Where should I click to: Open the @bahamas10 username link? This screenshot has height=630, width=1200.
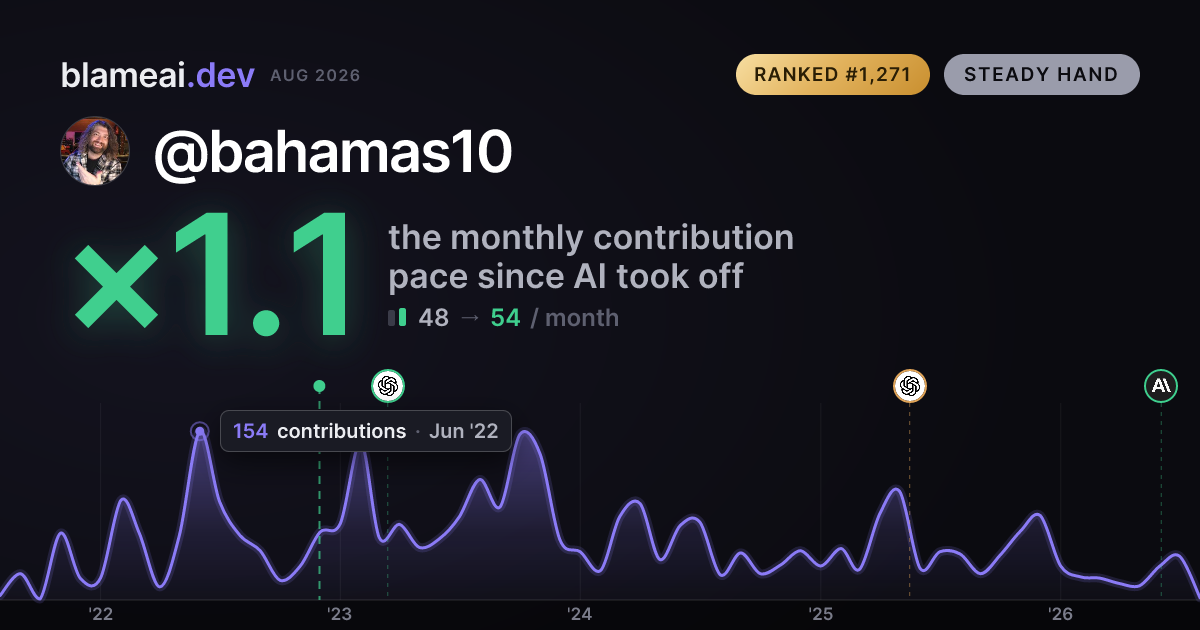[x=333, y=152]
